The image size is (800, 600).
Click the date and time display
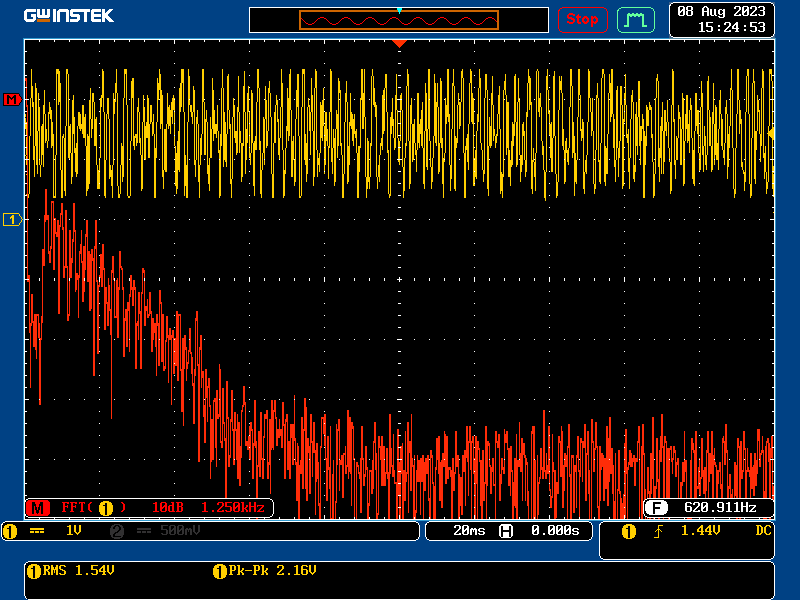click(x=721, y=19)
